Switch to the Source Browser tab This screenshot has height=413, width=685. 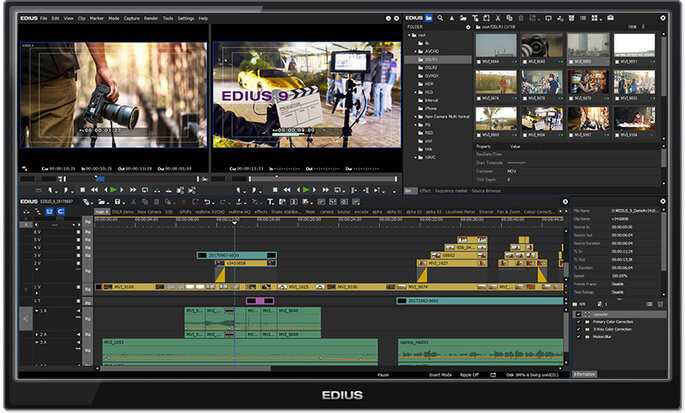486,190
